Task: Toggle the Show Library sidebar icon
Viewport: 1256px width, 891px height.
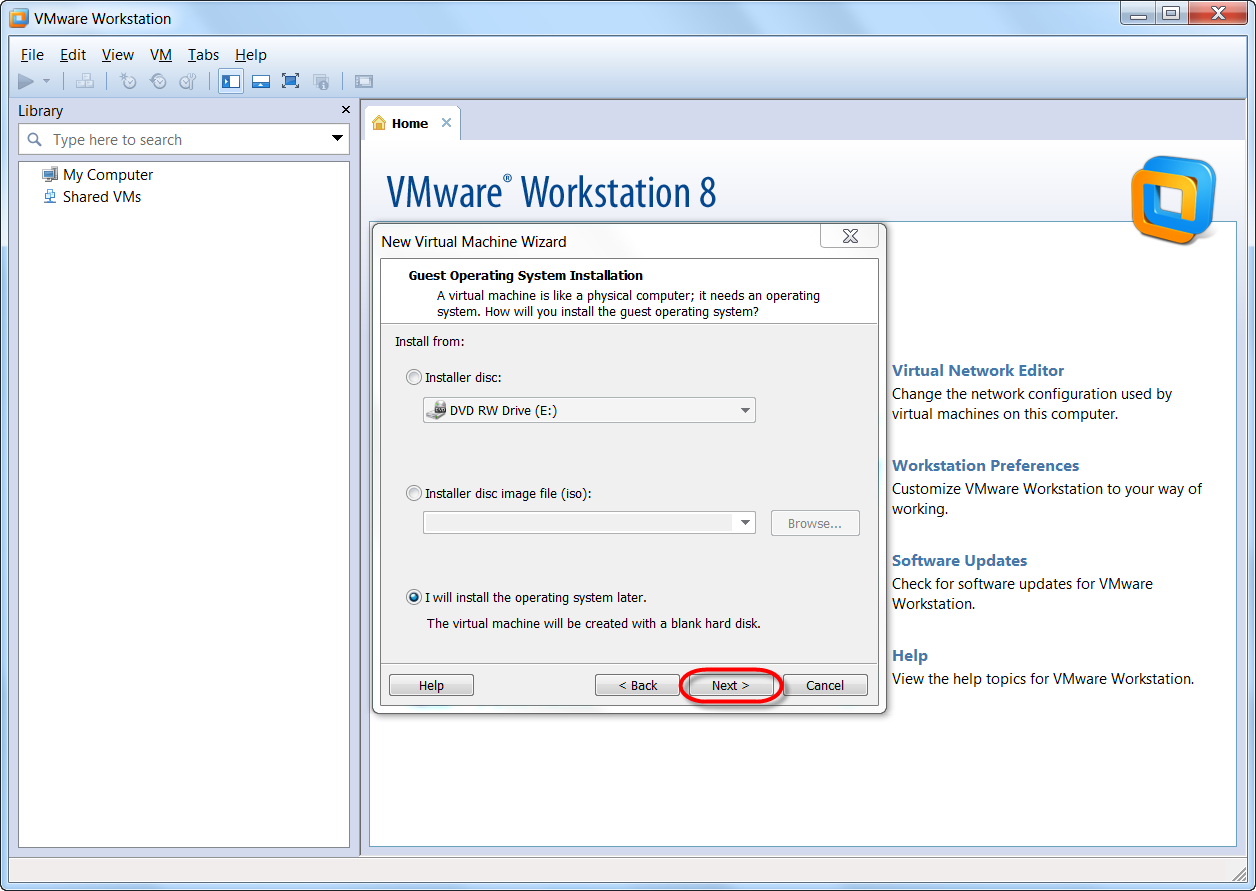Action: pyautogui.click(x=231, y=82)
